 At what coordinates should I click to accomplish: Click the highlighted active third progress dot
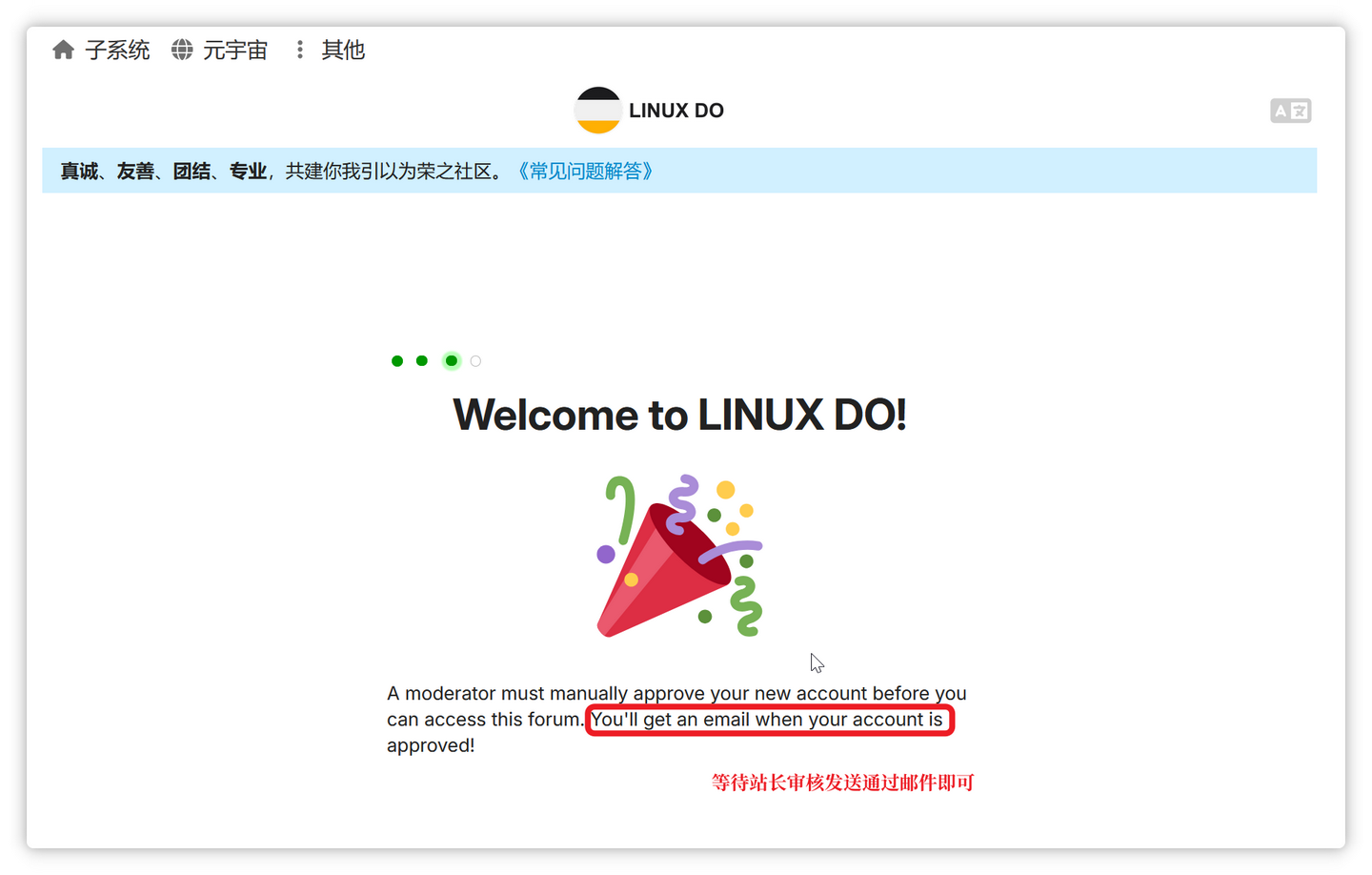click(451, 360)
